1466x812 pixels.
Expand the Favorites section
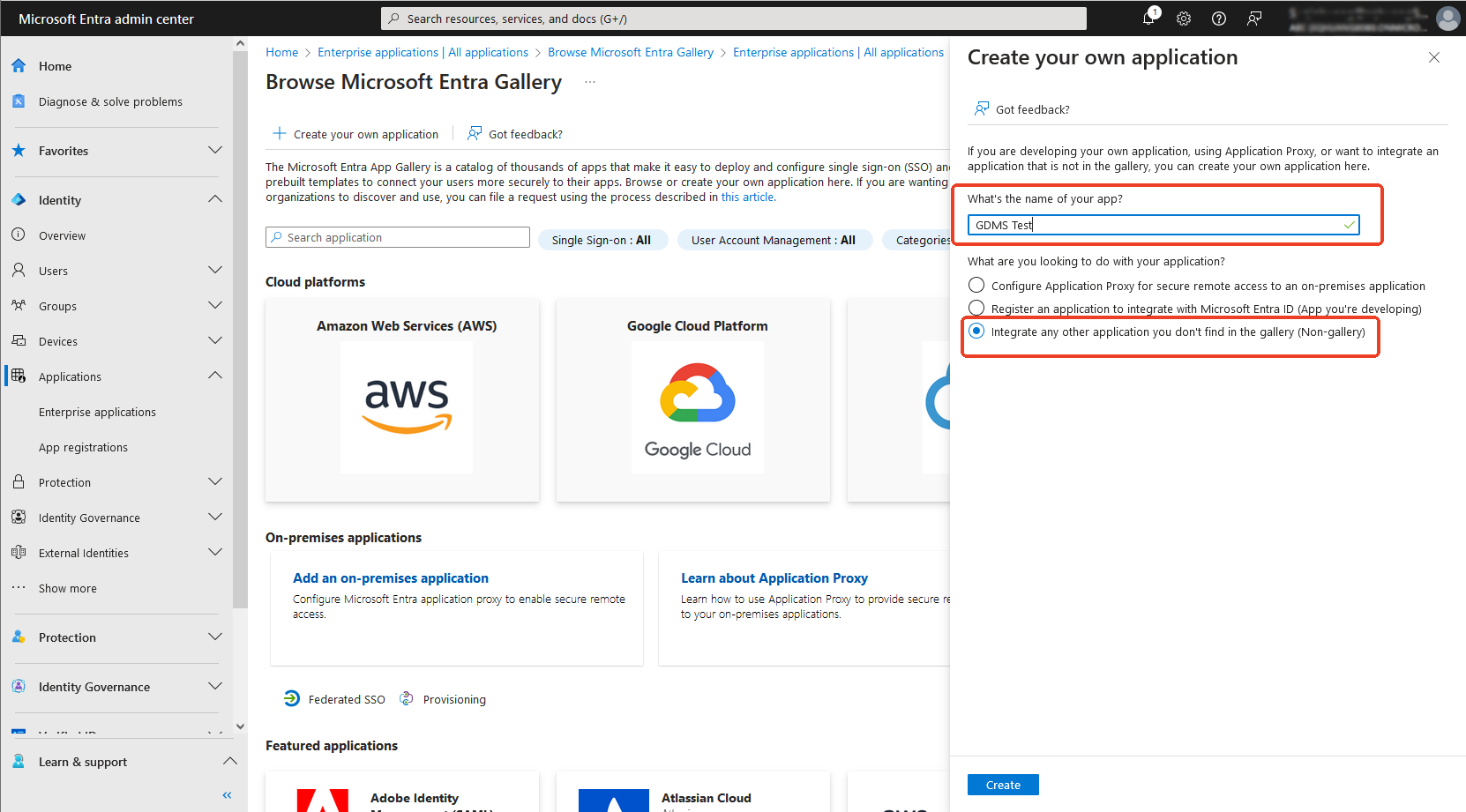click(x=214, y=151)
